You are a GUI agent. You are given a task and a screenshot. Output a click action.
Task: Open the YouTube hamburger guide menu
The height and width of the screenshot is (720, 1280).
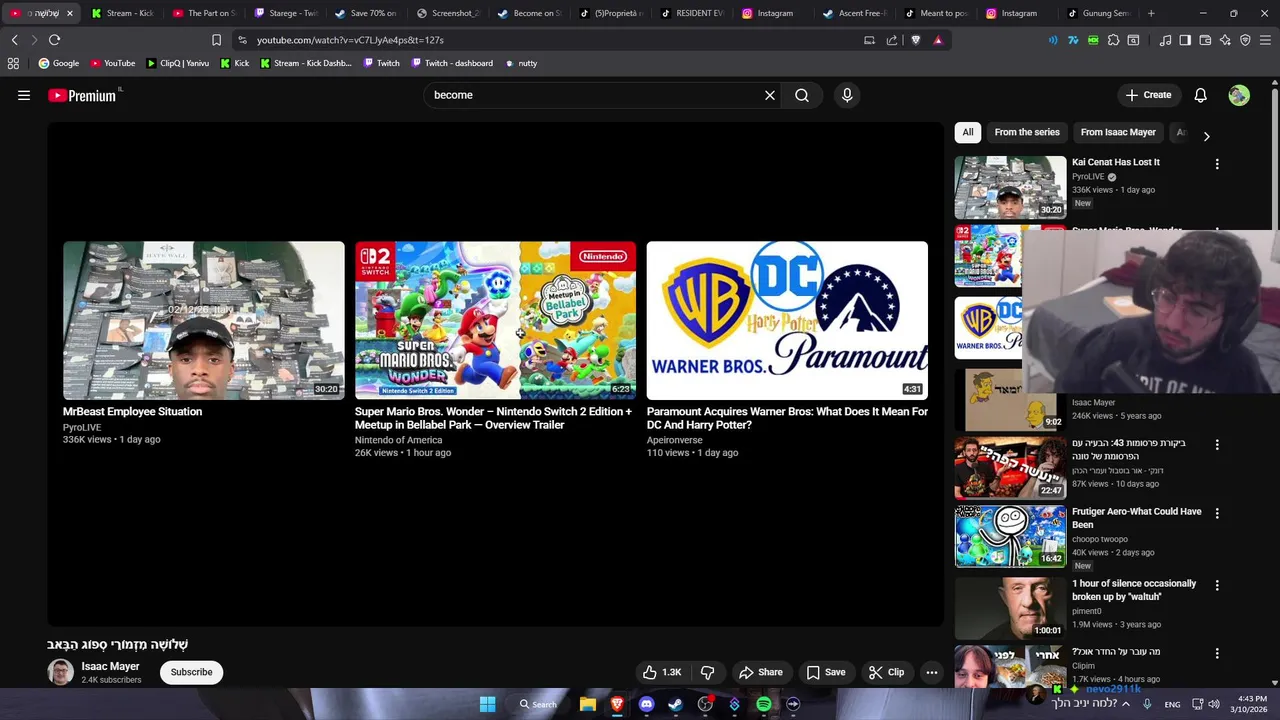pos(24,95)
